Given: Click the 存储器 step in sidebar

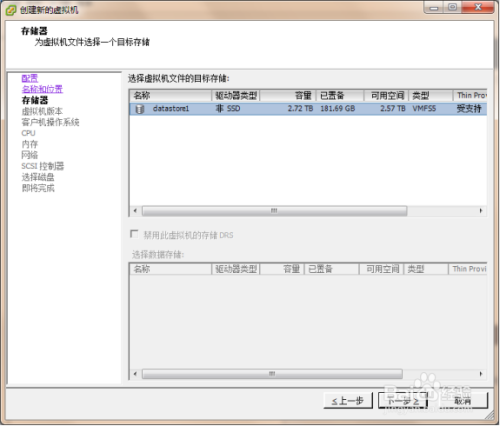Looking at the screenshot, I should (x=35, y=100).
